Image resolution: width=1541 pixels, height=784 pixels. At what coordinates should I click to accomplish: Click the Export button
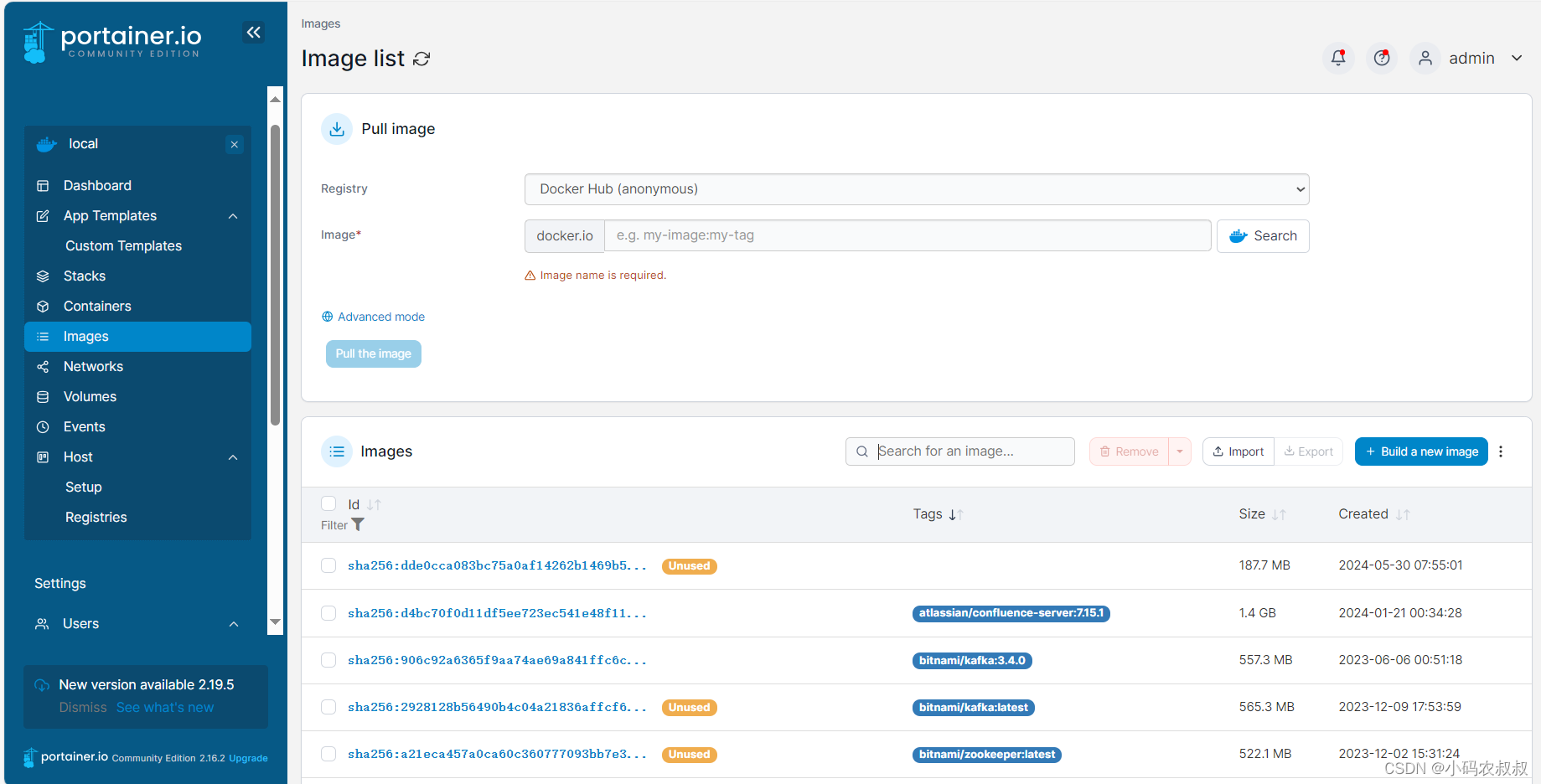1308,451
